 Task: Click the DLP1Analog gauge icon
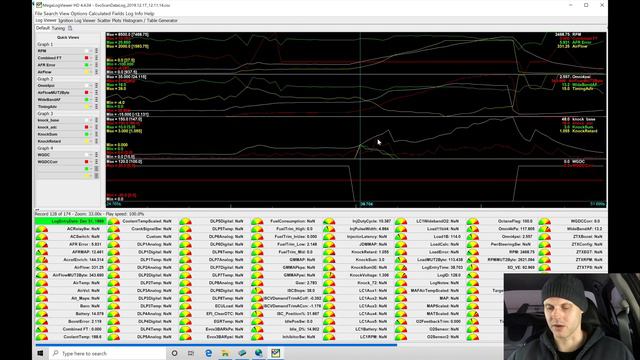pyautogui.click(x=113, y=244)
